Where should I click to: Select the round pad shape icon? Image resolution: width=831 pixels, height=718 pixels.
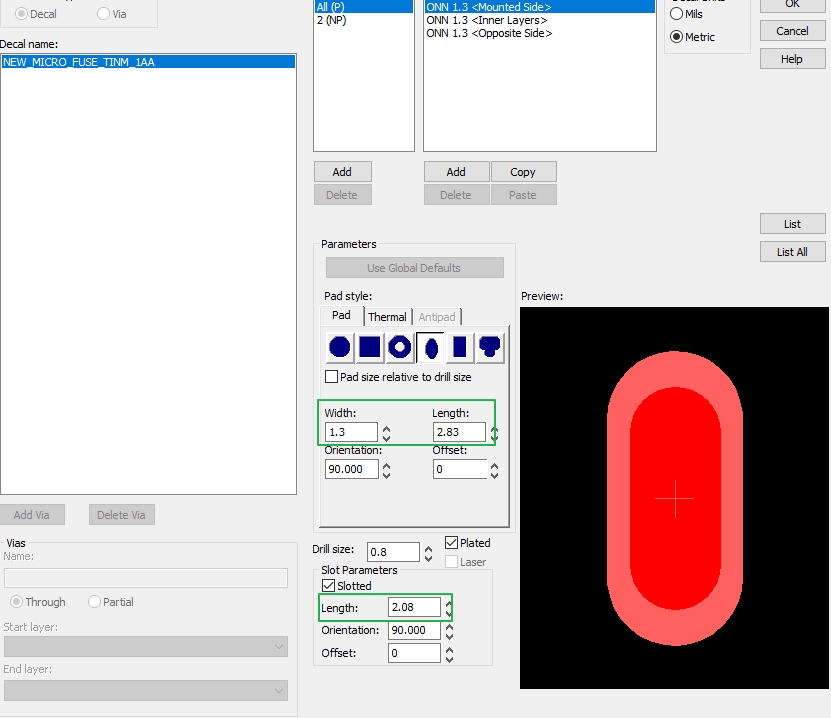(340, 348)
